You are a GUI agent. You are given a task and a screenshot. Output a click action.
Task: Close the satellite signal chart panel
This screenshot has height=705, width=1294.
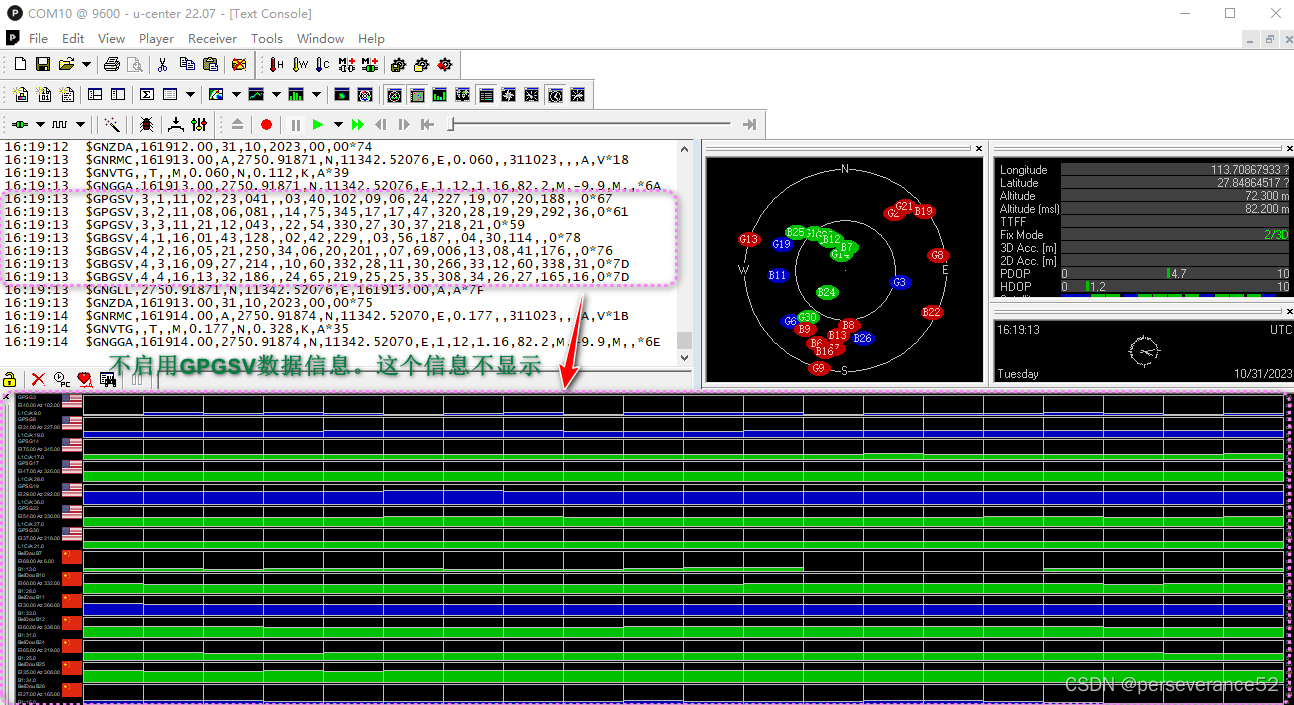point(6,397)
